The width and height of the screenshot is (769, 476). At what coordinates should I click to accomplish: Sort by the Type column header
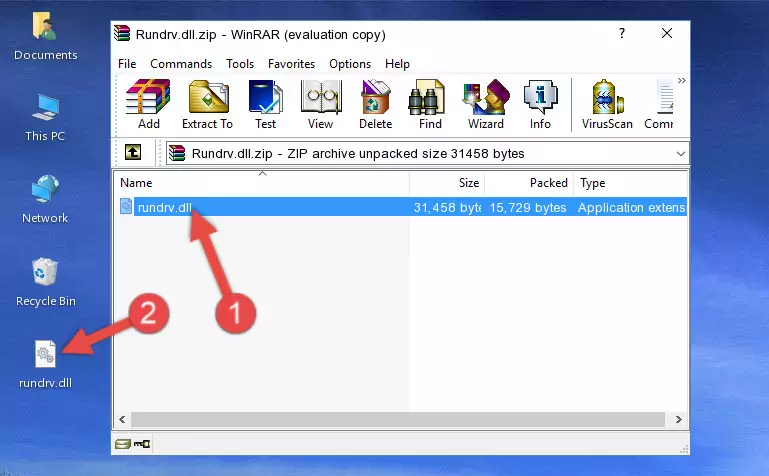pyautogui.click(x=630, y=183)
